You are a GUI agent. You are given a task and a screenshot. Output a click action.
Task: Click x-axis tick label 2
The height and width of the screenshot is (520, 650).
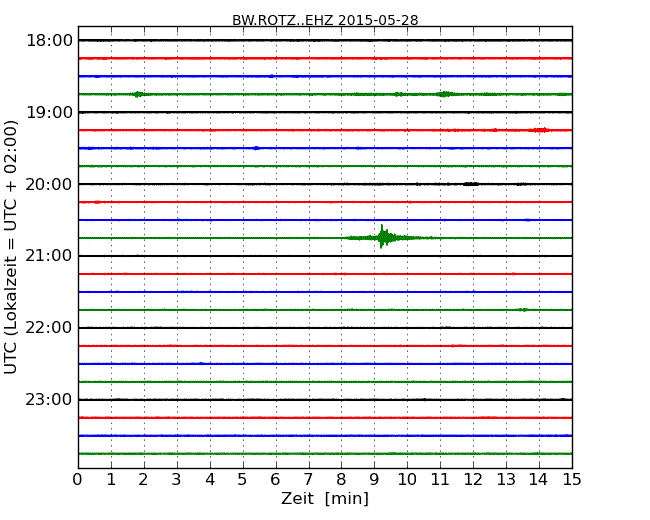pos(144,479)
